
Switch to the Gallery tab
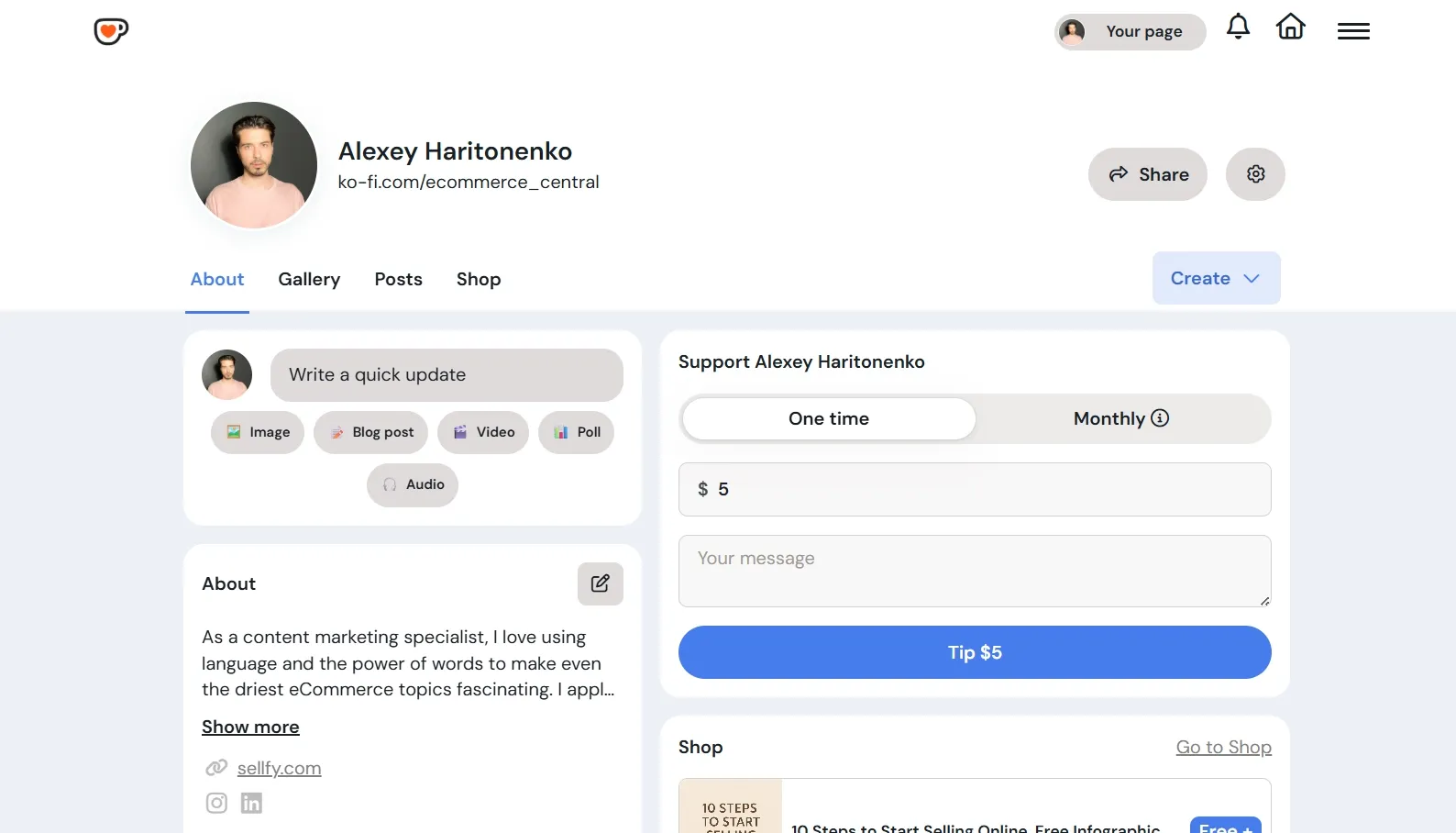coord(309,279)
